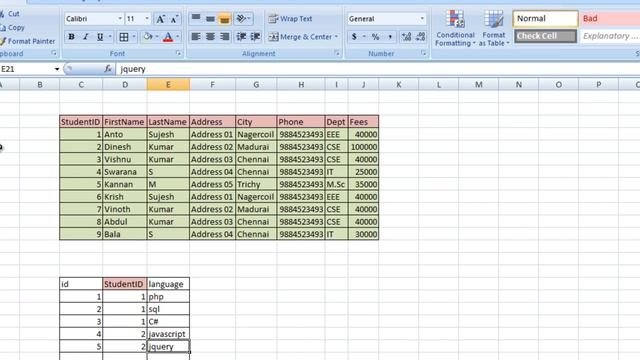Image resolution: width=640 pixels, height=360 pixels.
Task: Apply Accounting dollar format
Action: pos(354,37)
